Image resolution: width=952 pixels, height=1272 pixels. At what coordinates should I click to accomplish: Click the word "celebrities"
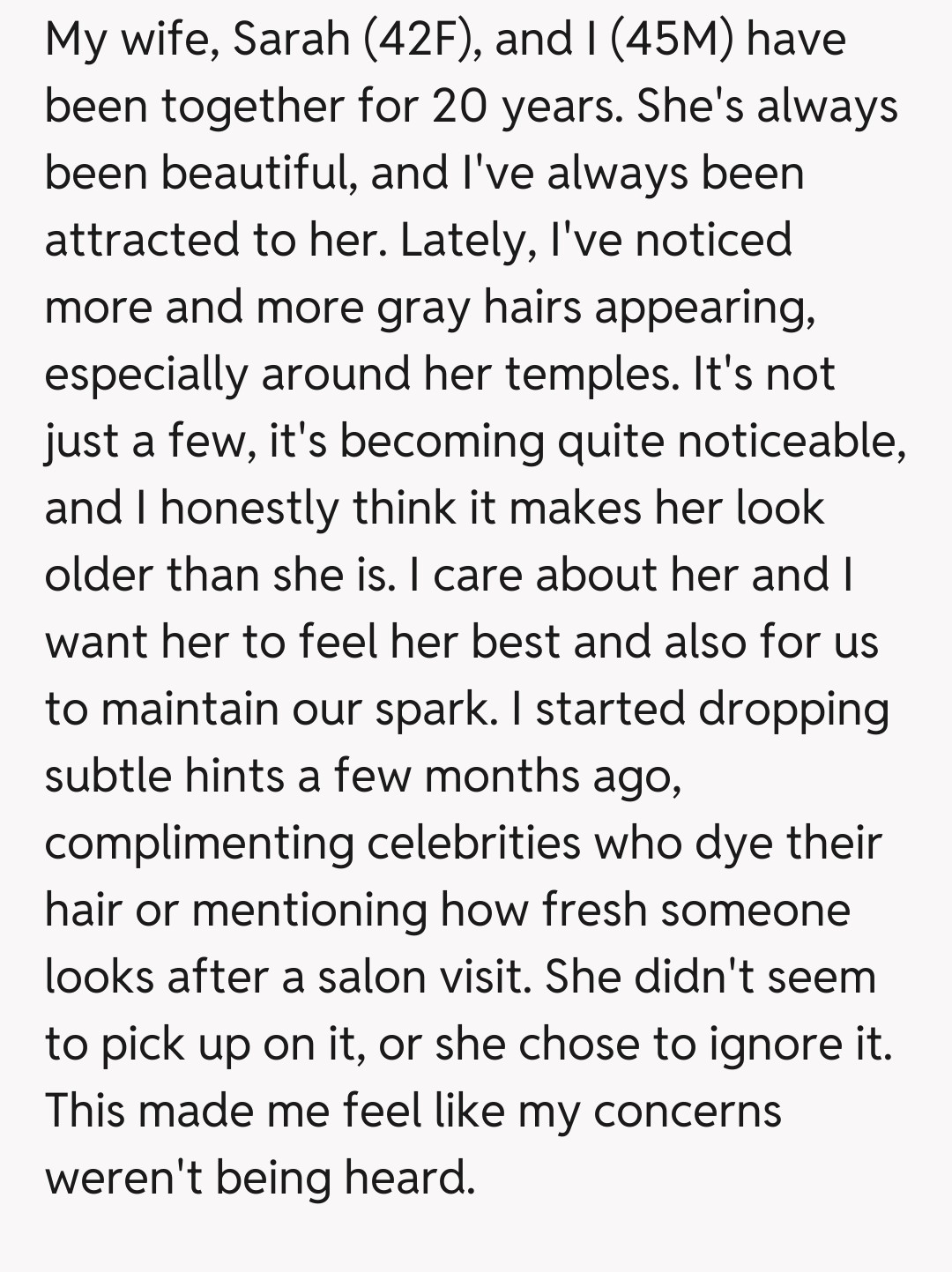[473, 844]
